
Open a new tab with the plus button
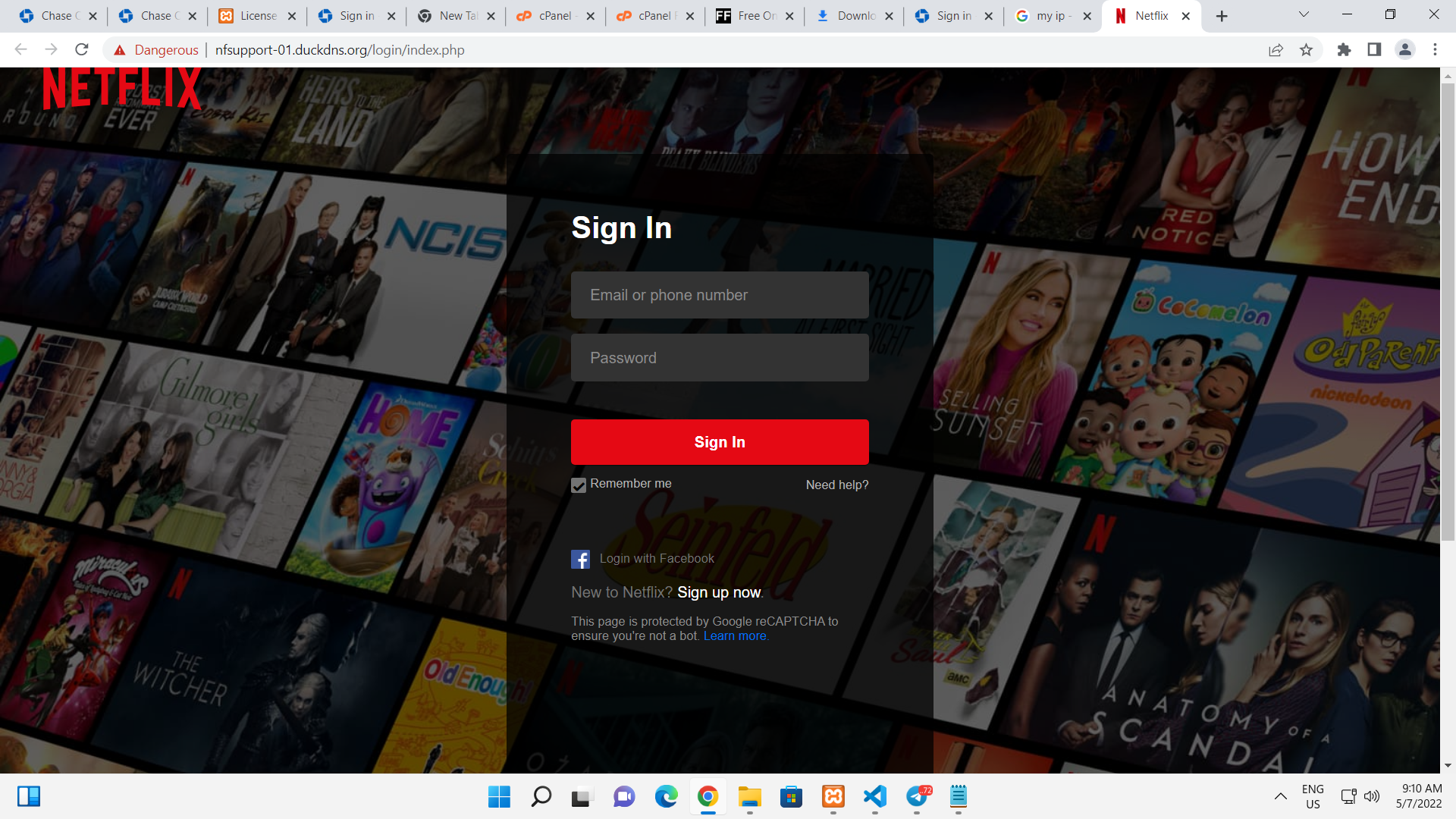point(1222,16)
